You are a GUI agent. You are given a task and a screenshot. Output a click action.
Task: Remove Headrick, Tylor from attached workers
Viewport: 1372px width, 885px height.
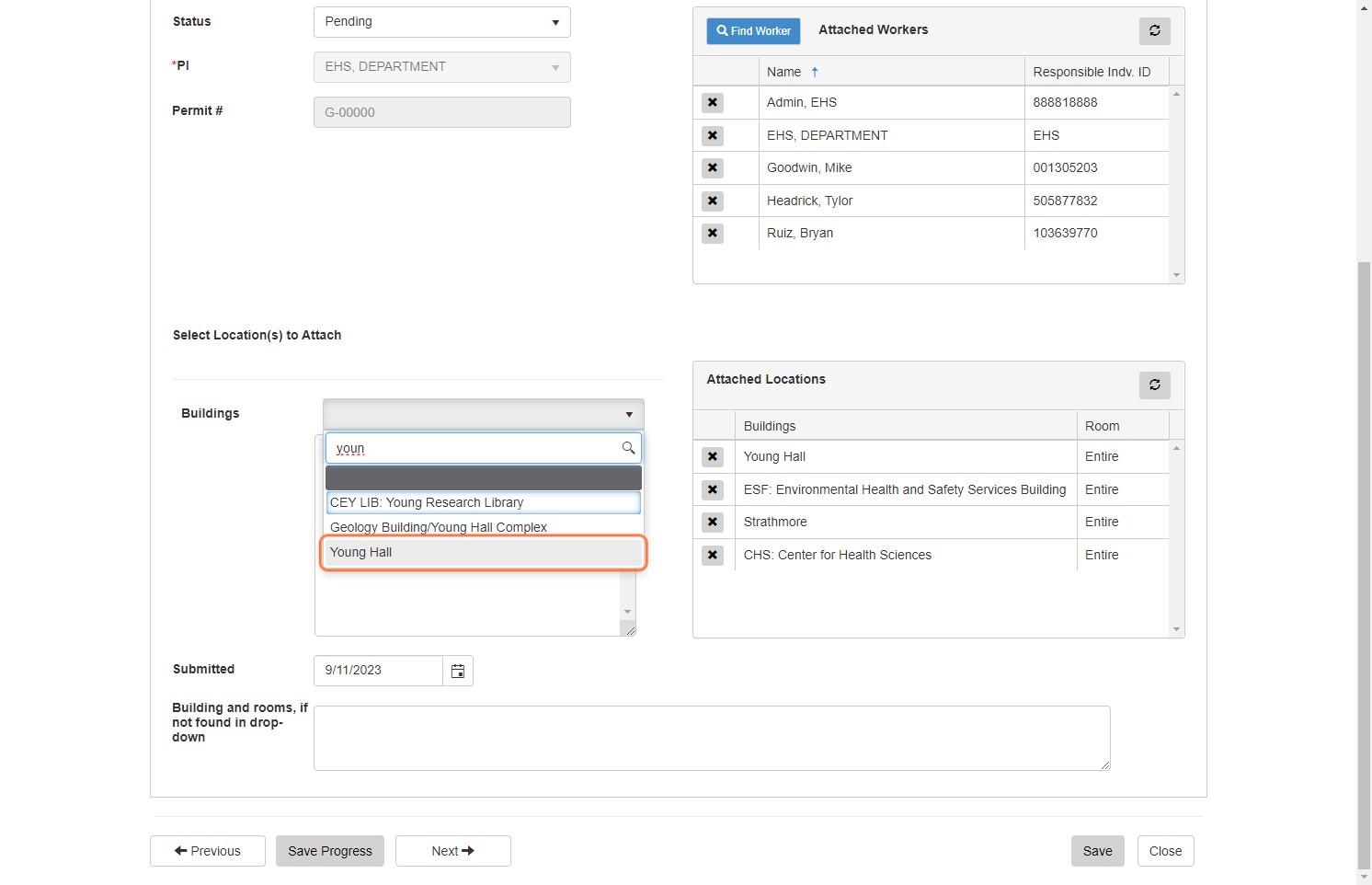coord(713,201)
